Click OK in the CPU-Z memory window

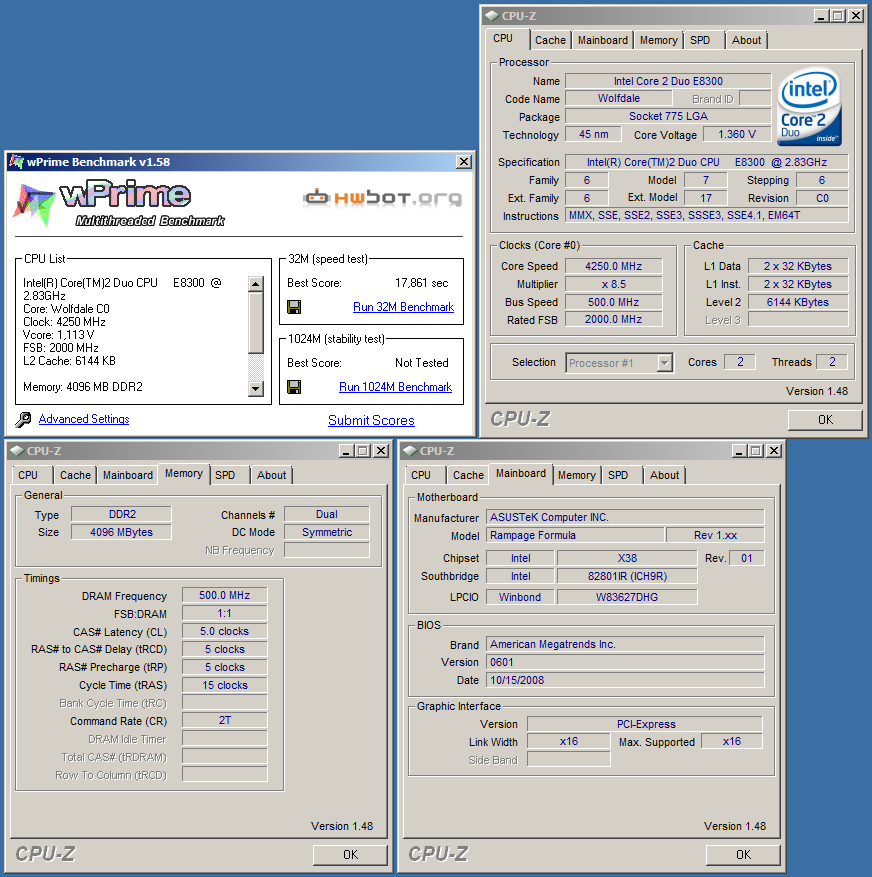[x=350, y=855]
